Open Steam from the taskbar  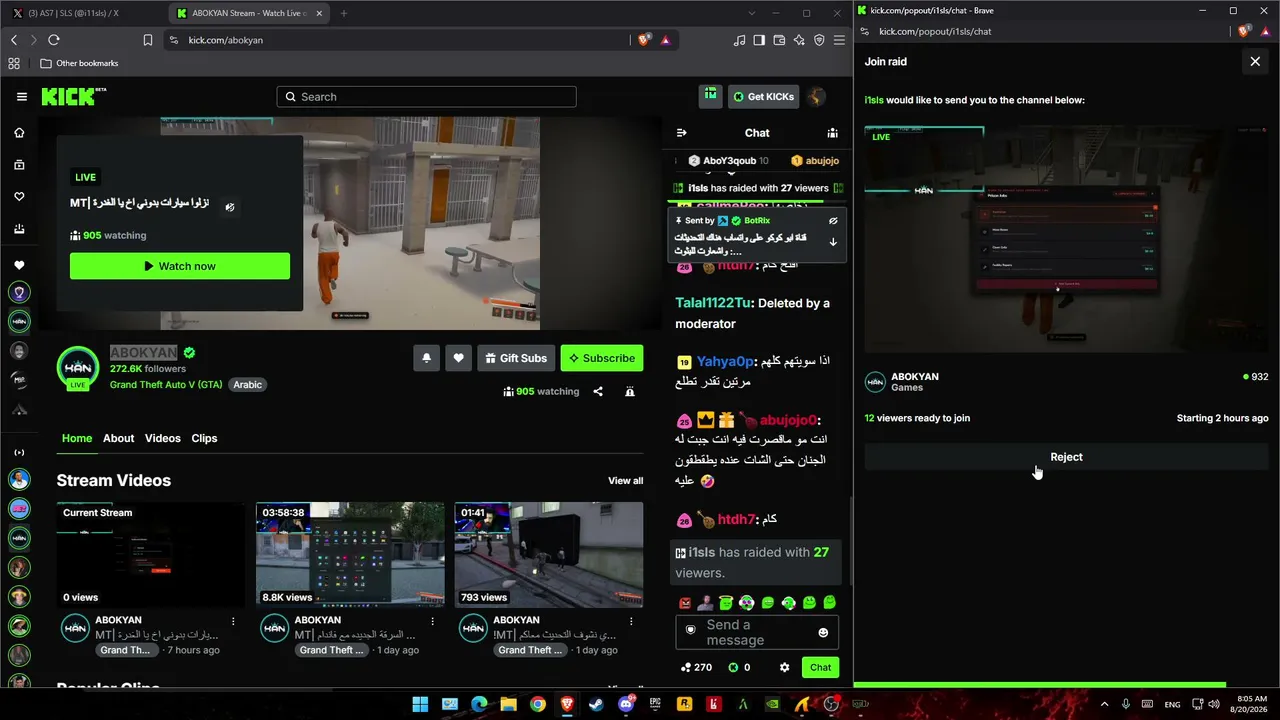[x=597, y=704]
